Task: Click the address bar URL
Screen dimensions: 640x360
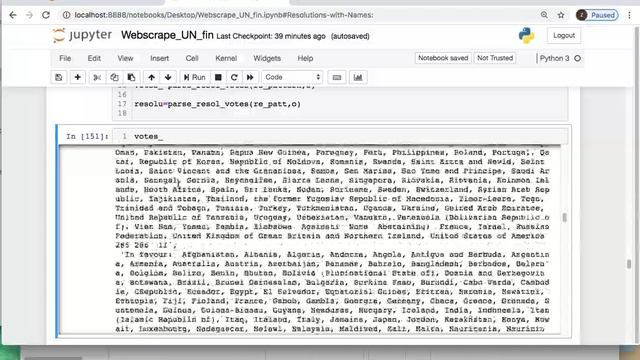Action: click(224, 15)
